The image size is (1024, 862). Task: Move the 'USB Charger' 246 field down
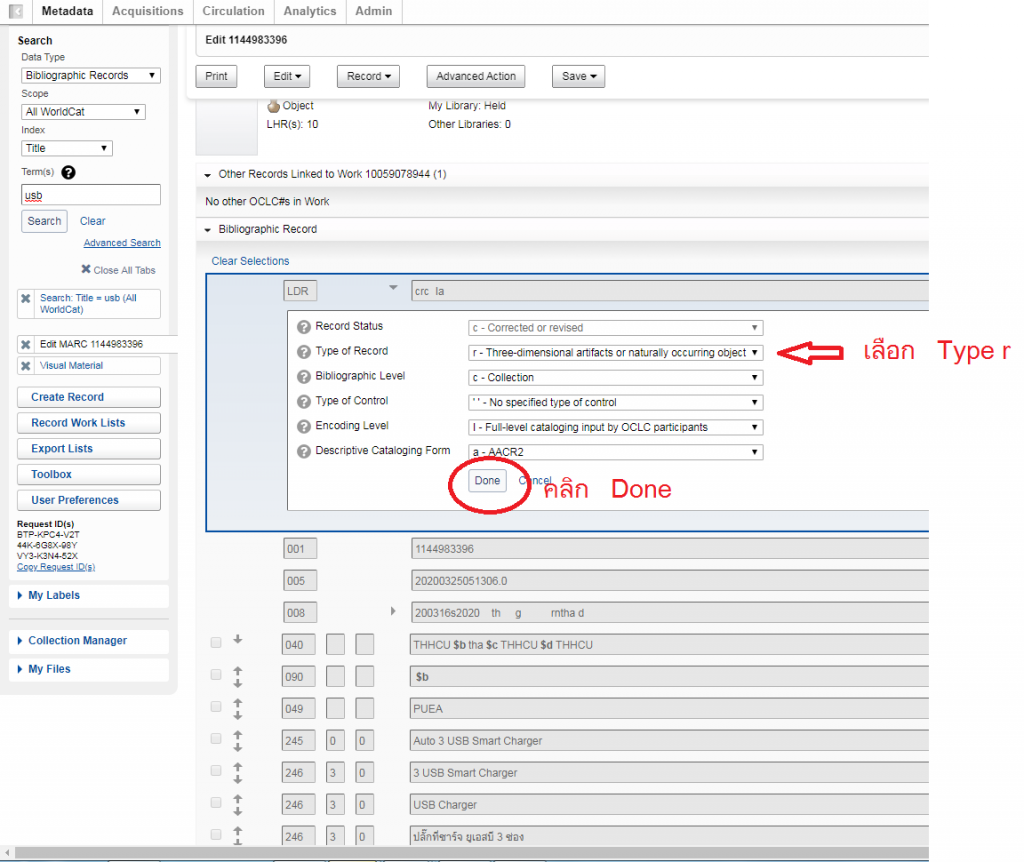coord(238,811)
